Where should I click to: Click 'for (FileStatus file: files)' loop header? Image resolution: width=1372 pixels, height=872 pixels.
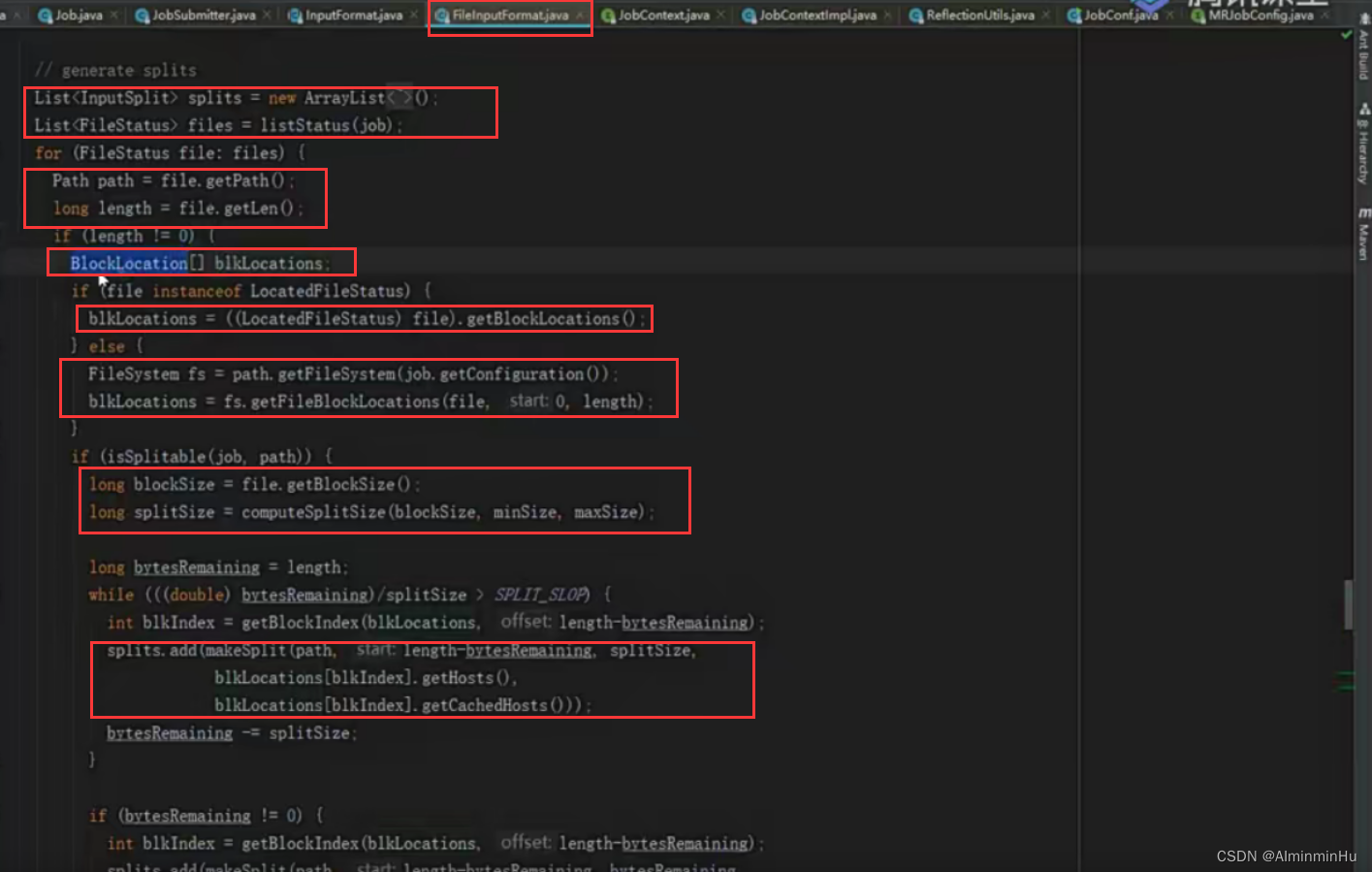pos(160,152)
